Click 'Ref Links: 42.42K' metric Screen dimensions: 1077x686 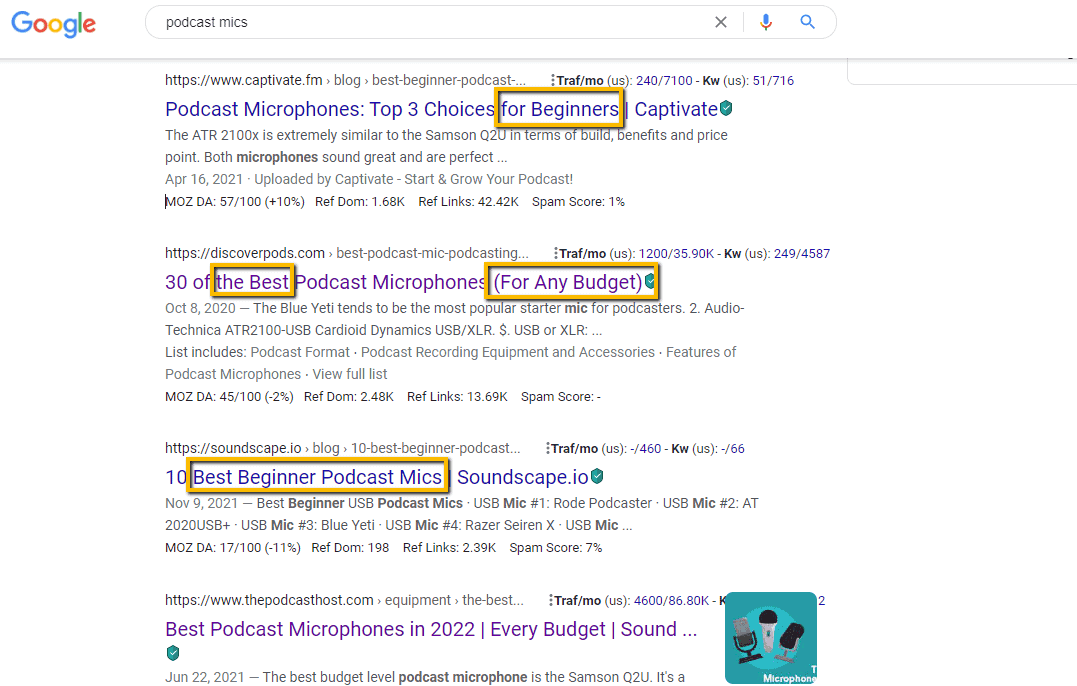click(x=468, y=202)
